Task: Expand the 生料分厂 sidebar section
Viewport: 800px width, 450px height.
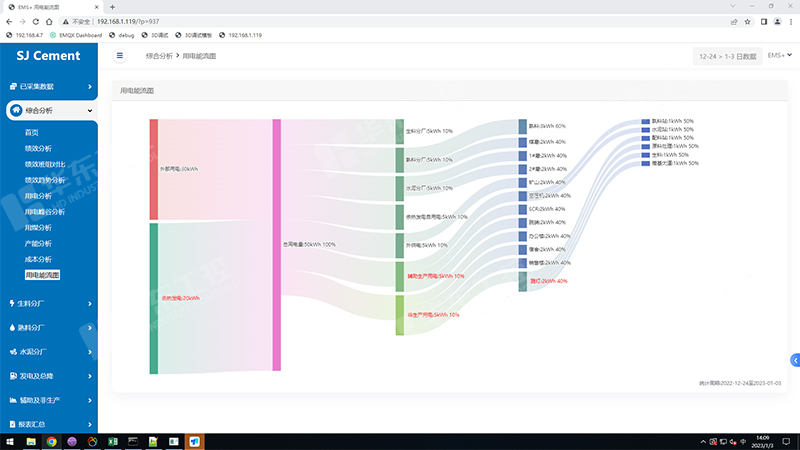Action: (48, 301)
